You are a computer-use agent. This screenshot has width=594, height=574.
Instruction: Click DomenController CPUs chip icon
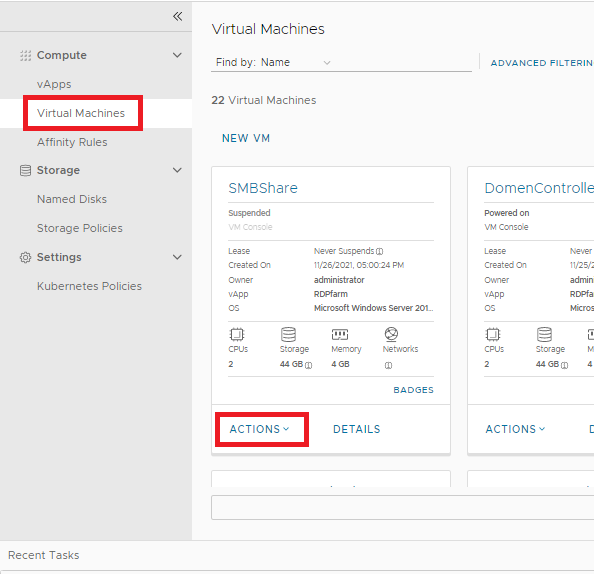coord(493,335)
